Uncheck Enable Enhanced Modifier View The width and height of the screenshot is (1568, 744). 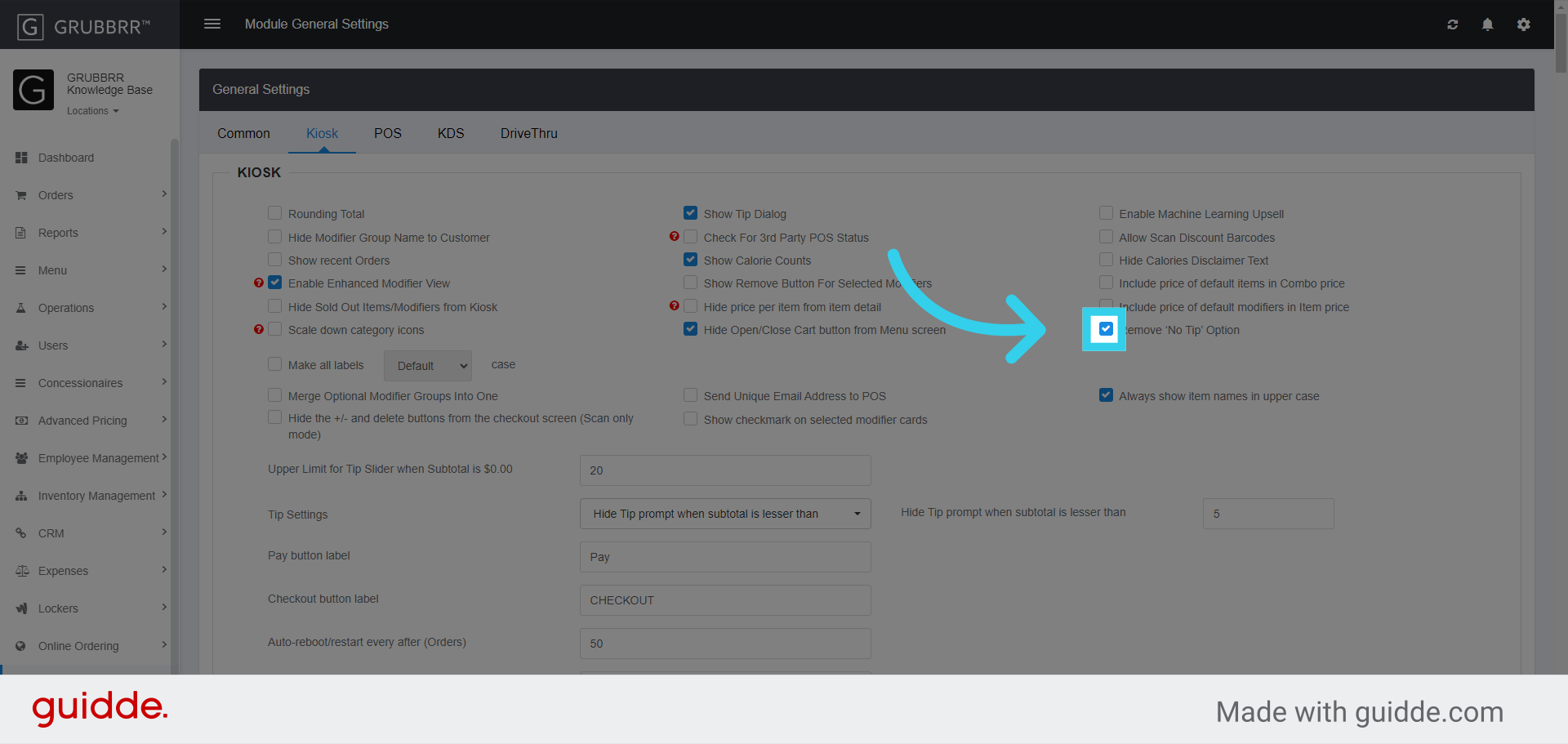click(x=275, y=283)
